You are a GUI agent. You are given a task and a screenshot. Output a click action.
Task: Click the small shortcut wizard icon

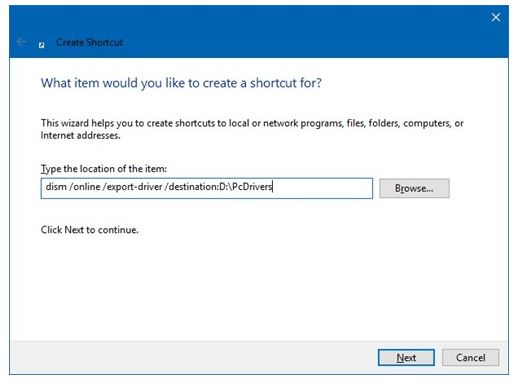click(41, 45)
